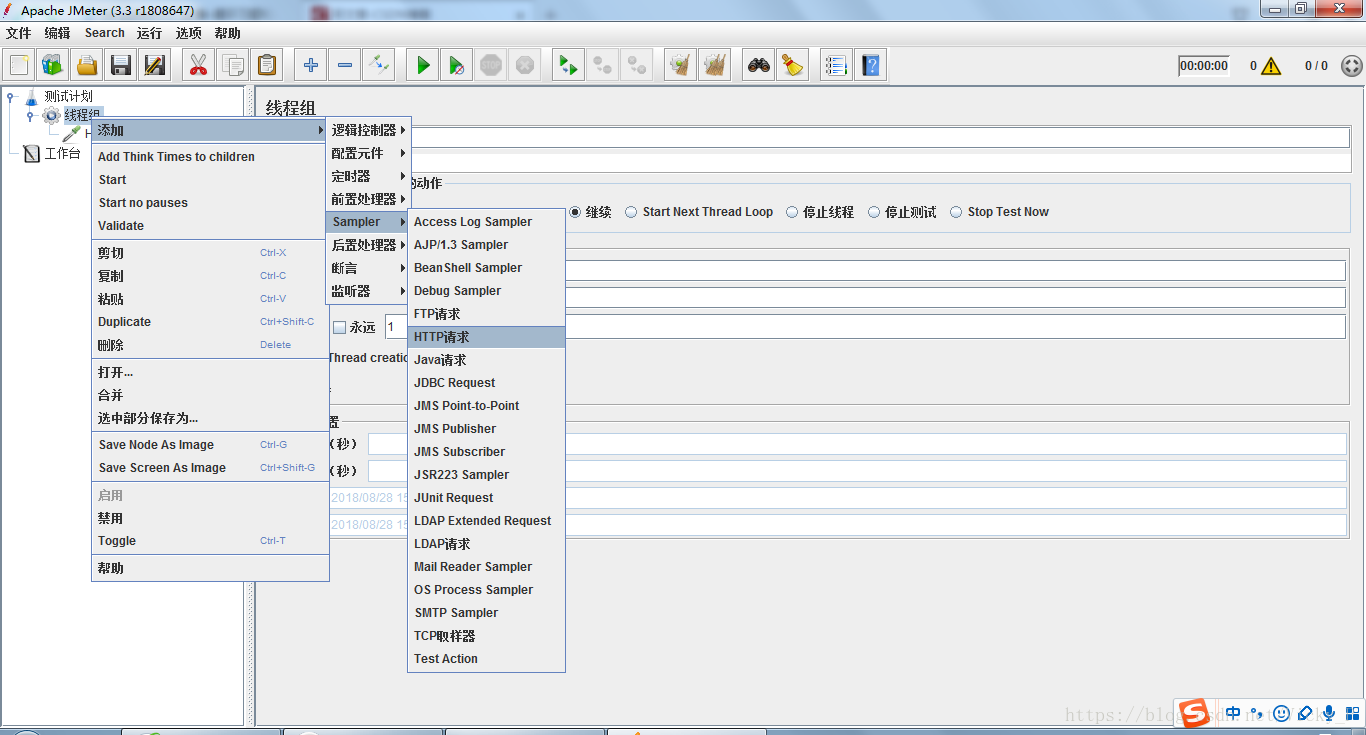
Task: Open the Templates toolbar icon
Action: point(53,66)
